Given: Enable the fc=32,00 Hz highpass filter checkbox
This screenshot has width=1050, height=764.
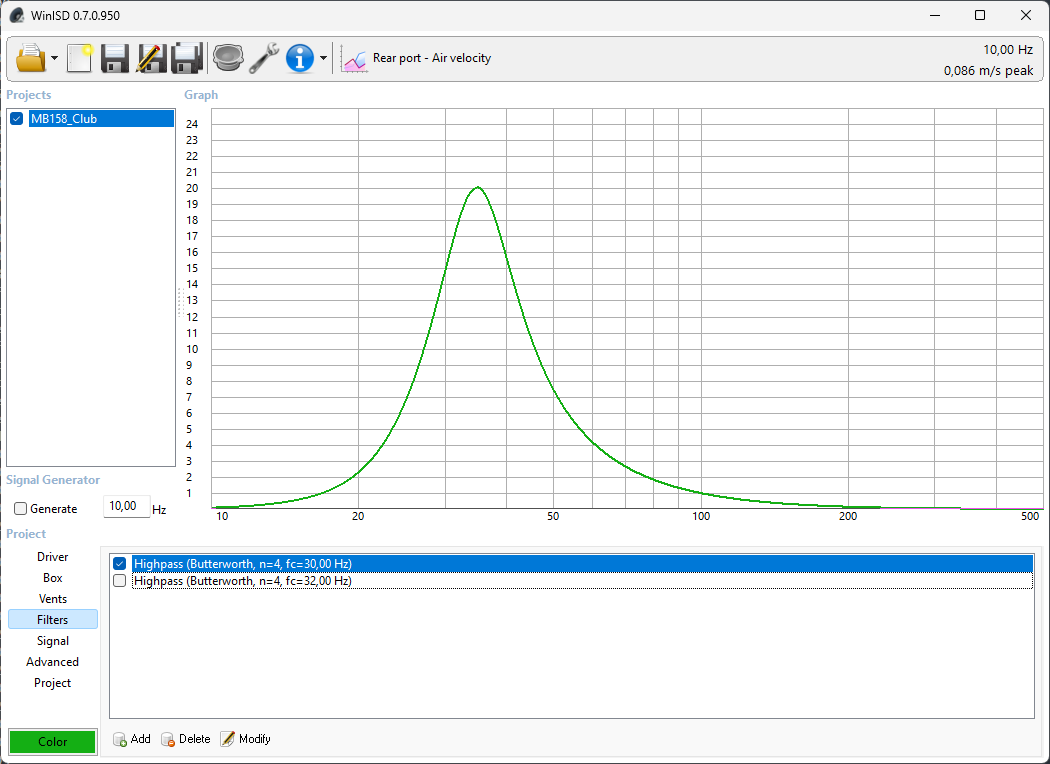Looking at the screenshot, I should pyautogui.click(x=120, y=581).
